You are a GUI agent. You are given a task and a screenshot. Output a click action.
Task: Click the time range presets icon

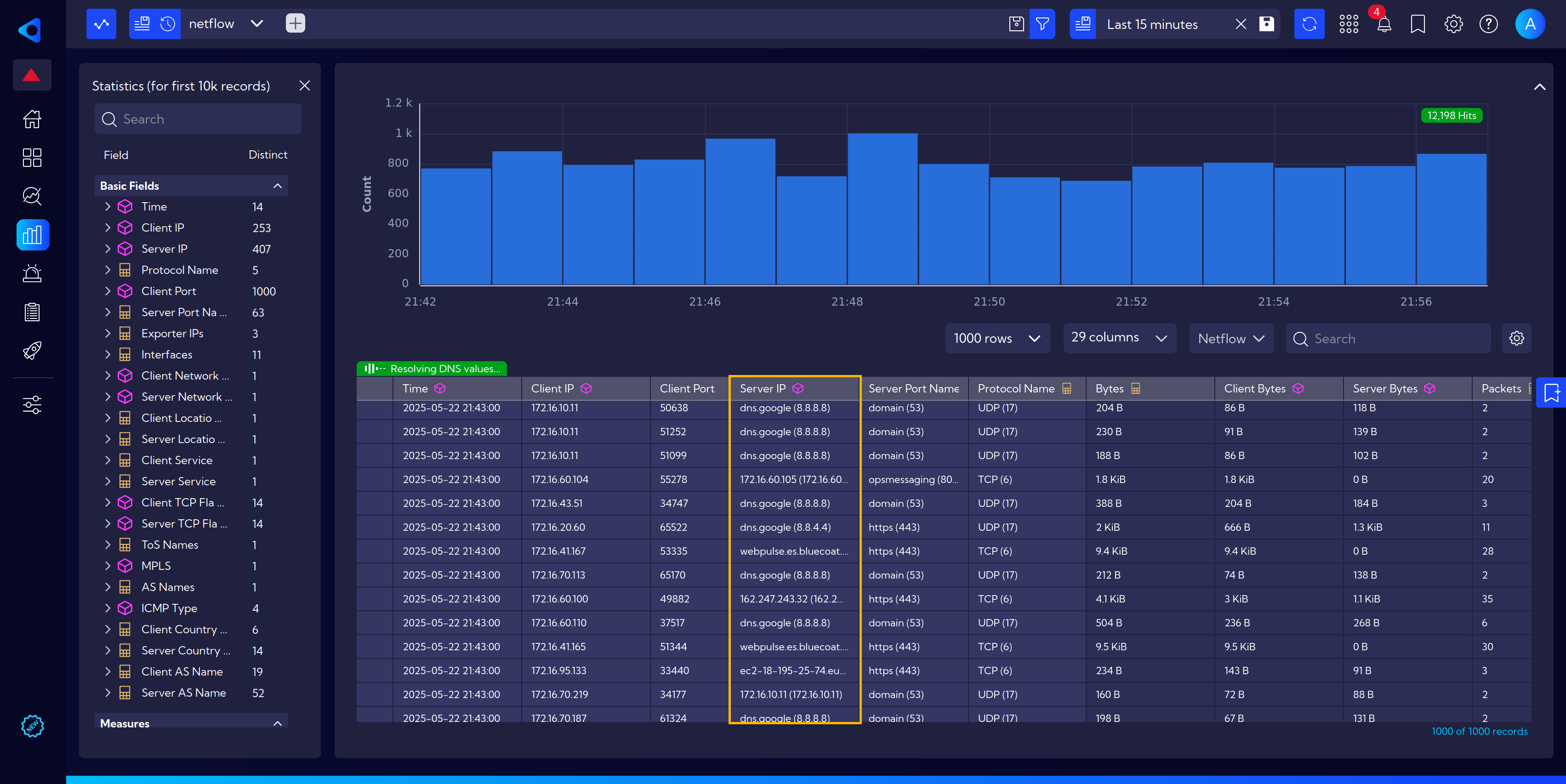pyautogui.click(x=1083, y=24)
